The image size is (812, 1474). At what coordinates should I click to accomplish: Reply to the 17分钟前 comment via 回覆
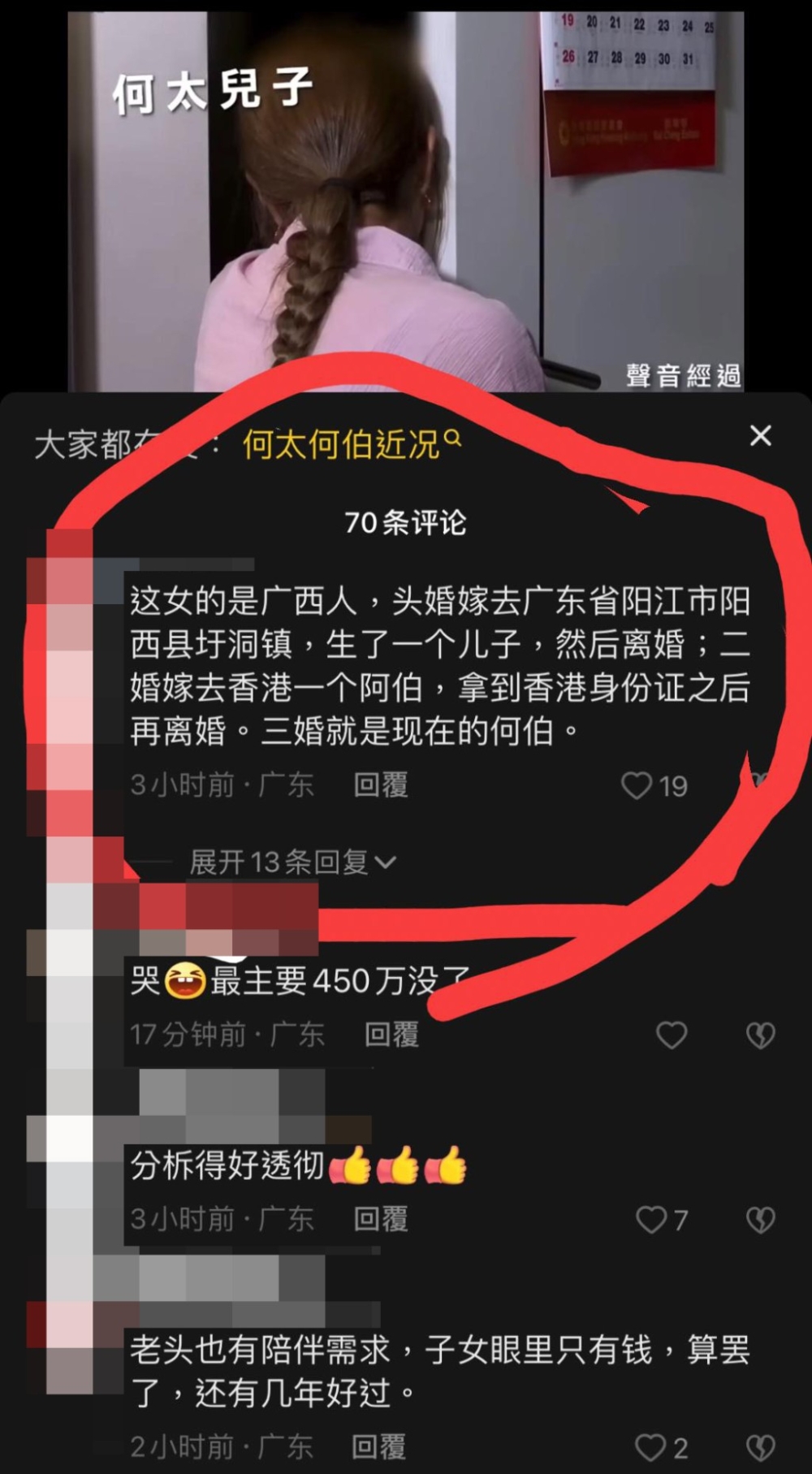point(391,1035)
